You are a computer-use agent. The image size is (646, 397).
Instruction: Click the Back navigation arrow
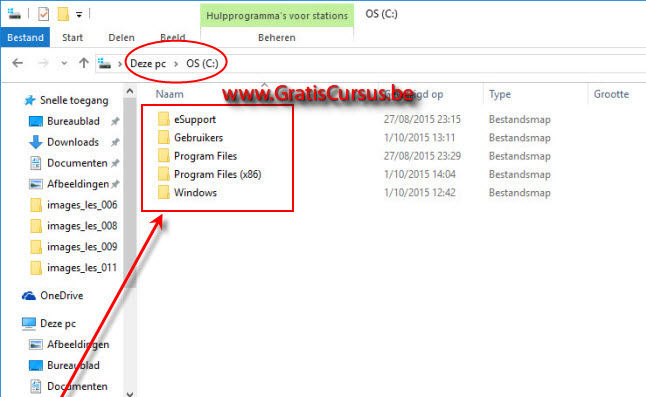(17, 63)
